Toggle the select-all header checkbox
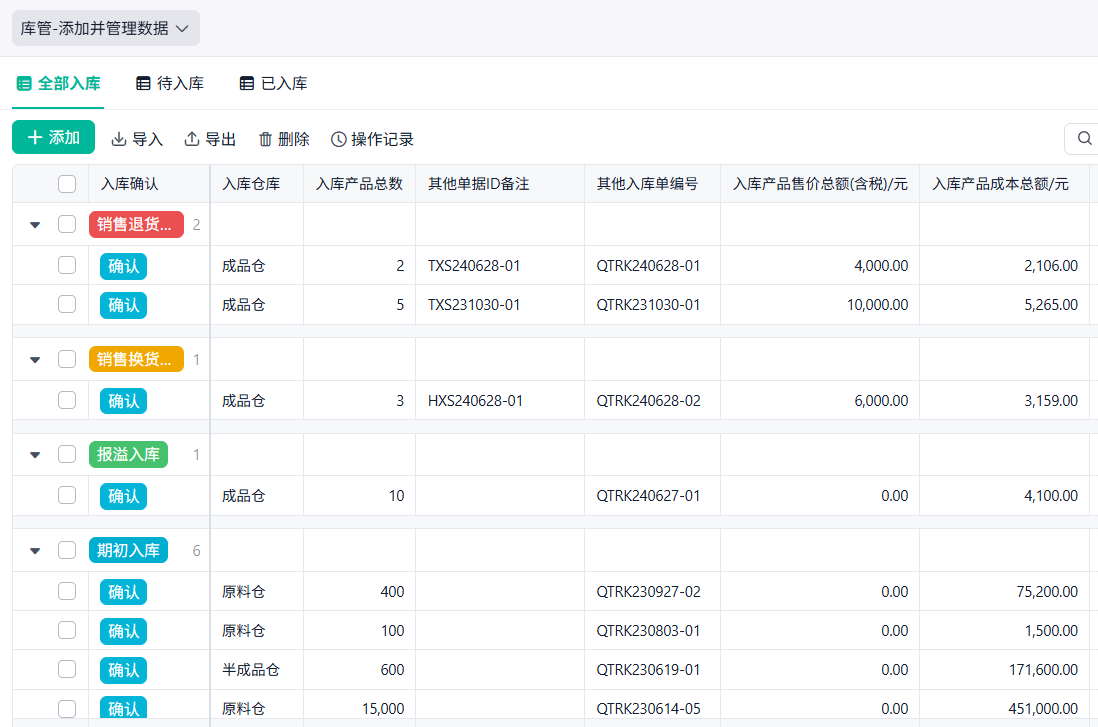Screen dimensions: 1098x727 pyautogui.click(x=67, y=184)
